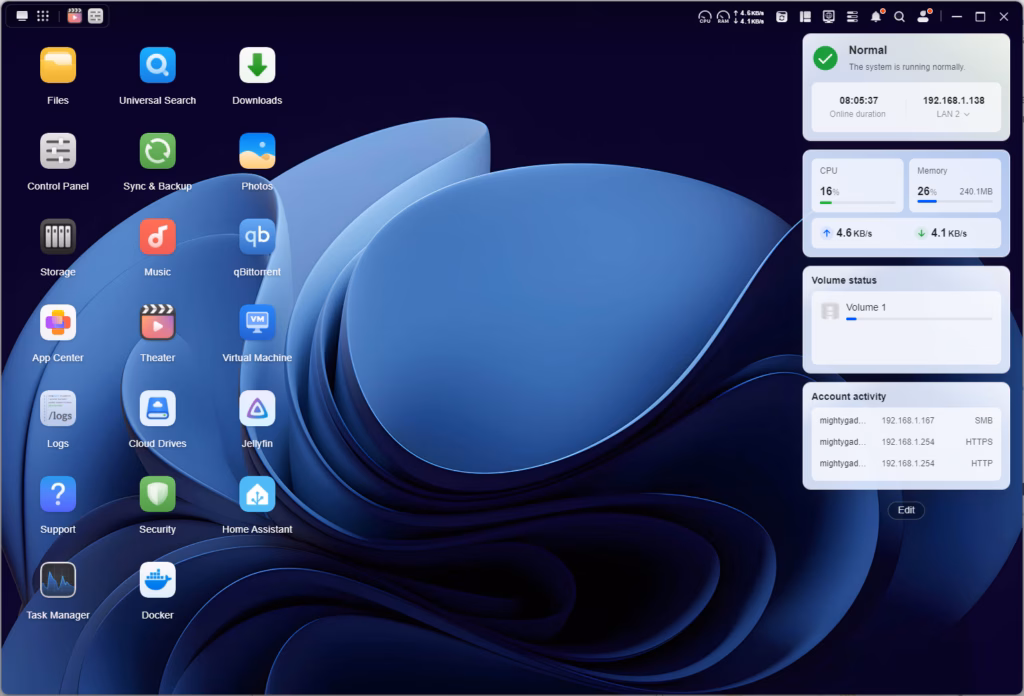Click the notification bell in top bar
1024x696 pixels.
[x=876, y=17]
